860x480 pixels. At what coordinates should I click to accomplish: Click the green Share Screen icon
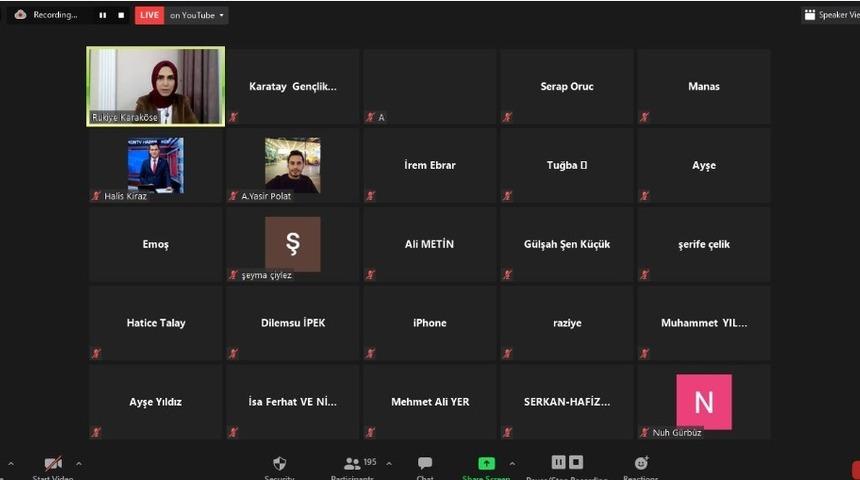pos(486,464)
